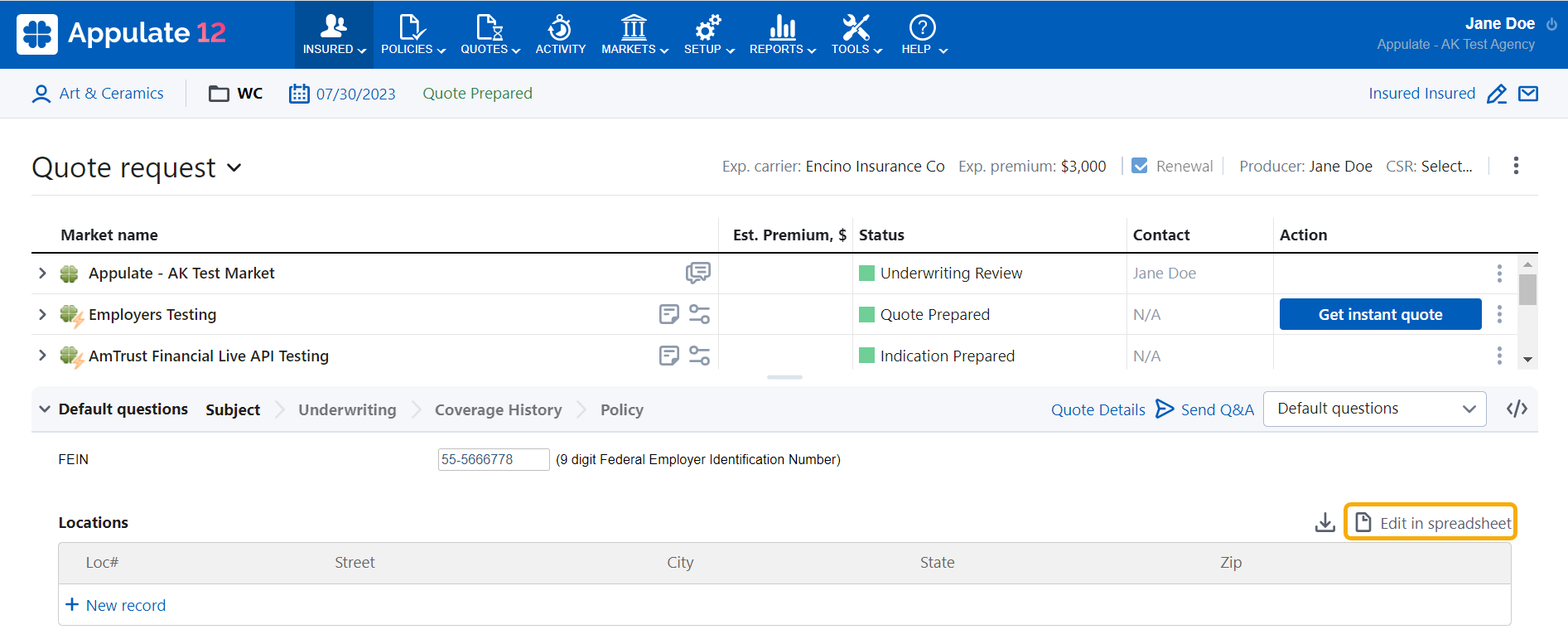The width and height of the screenshot is (1568, 644).
Task: Collapse the Default questions section chevron
Action: point(45,409)
